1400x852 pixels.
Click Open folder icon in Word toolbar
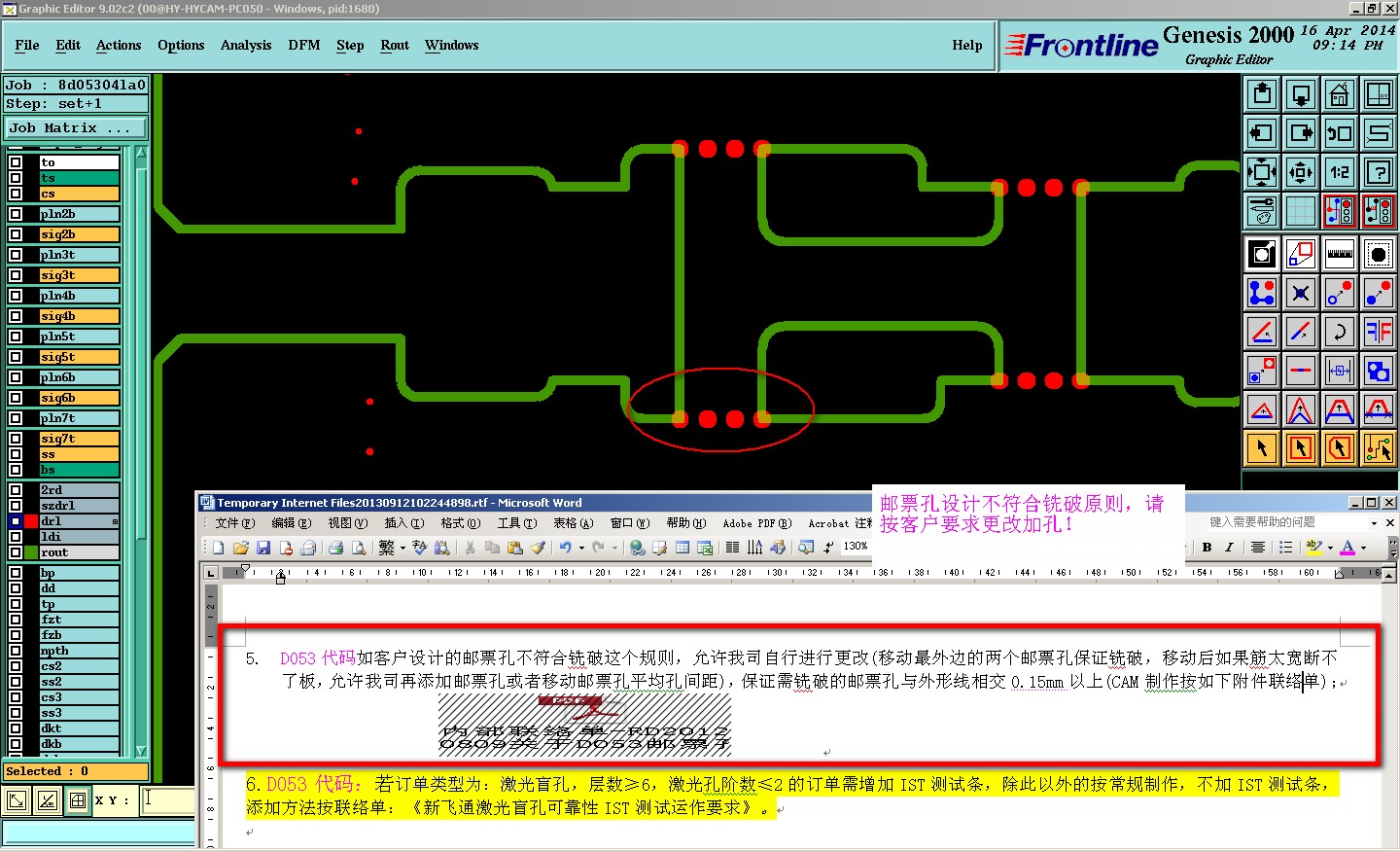click(240, 548)
